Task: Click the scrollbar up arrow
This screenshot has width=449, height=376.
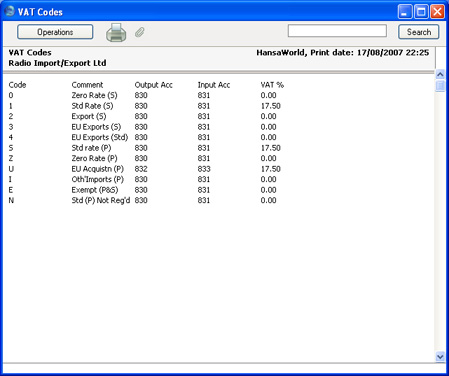Action: 440,75
